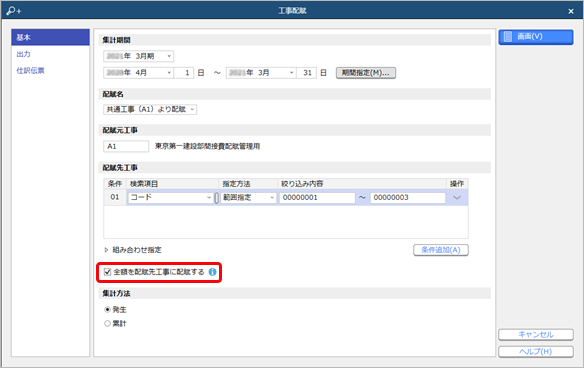Image resolution: width=584 pixels, height=368 pixels.
Task: Click the キャンセル button
Action: pos(536,334)
